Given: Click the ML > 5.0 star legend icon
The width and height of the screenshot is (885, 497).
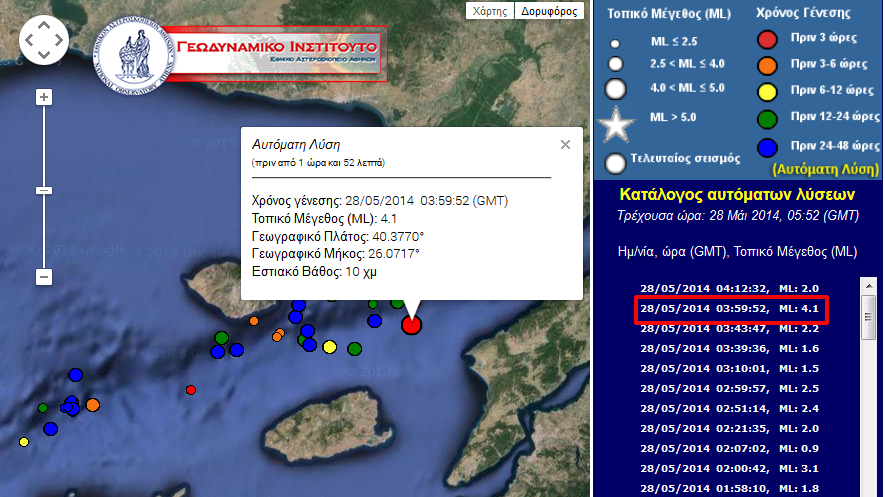Looking at the screenshot, I should click(x=616, y=124).
